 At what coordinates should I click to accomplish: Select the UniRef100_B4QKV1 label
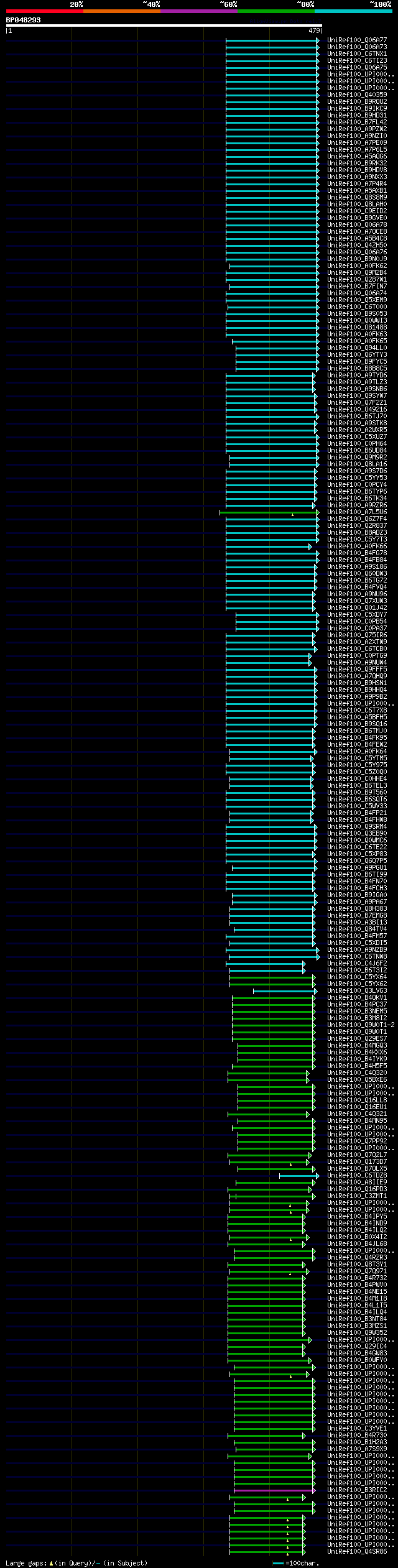(357, 998)
